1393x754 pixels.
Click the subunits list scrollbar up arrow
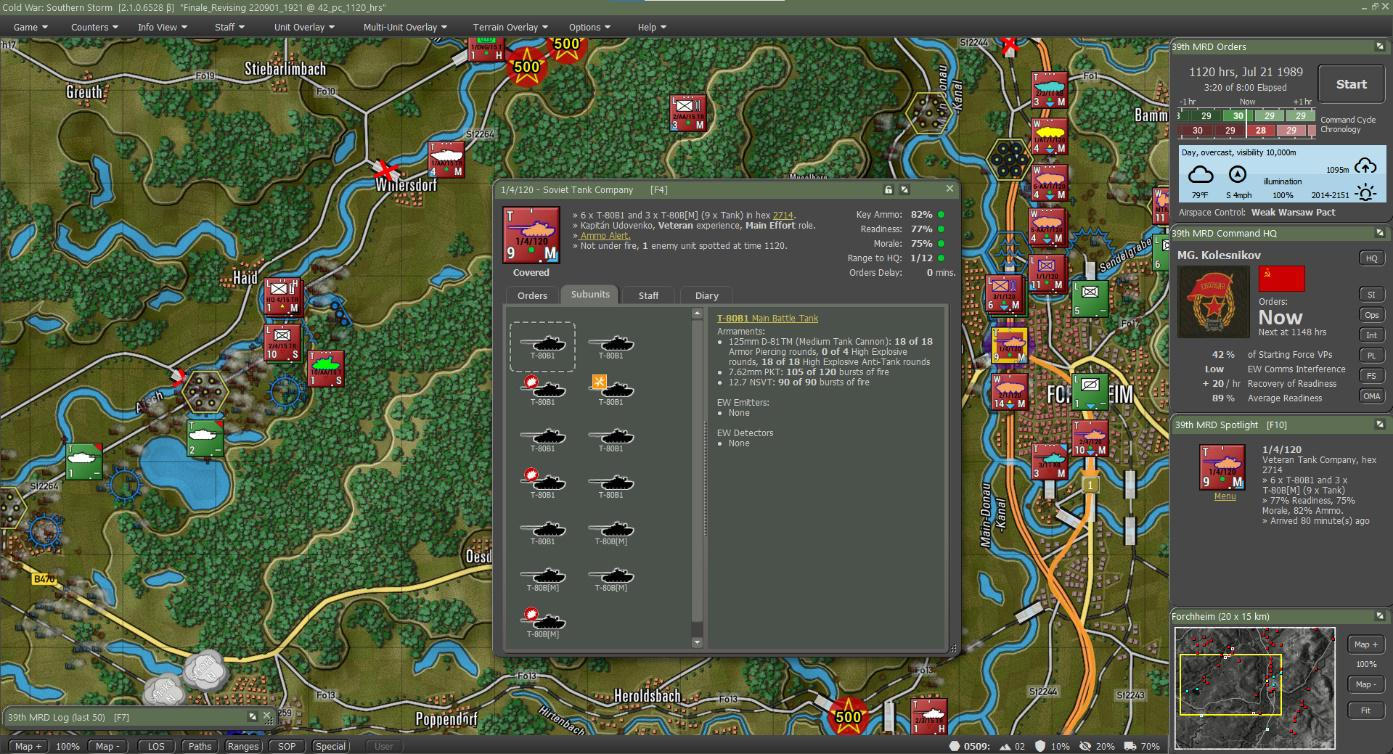698,314
